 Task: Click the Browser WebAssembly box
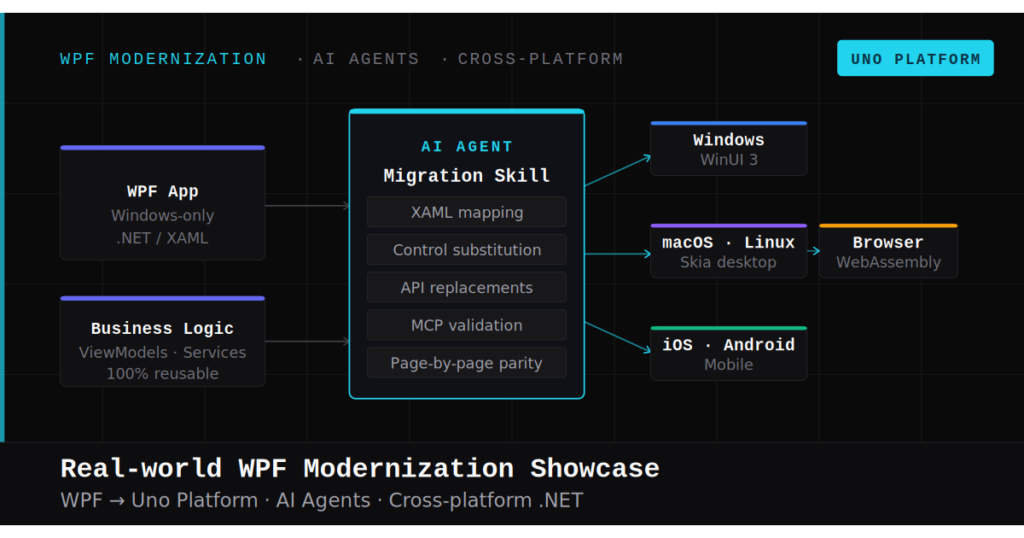(x=888, y=251)
